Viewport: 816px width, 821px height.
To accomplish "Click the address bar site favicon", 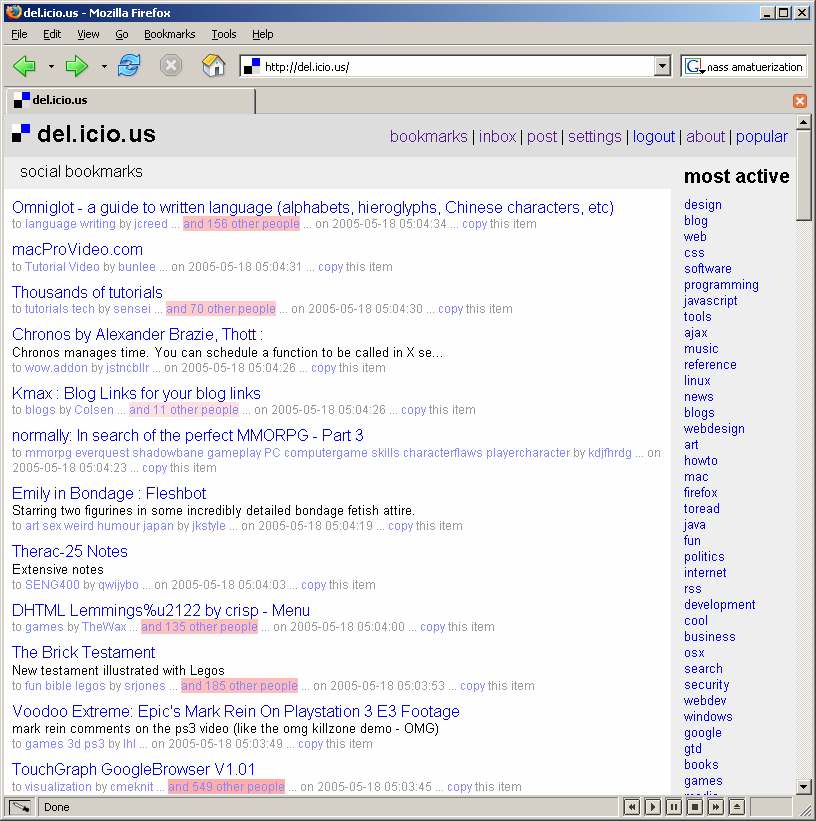I will (x=252, y=66).
